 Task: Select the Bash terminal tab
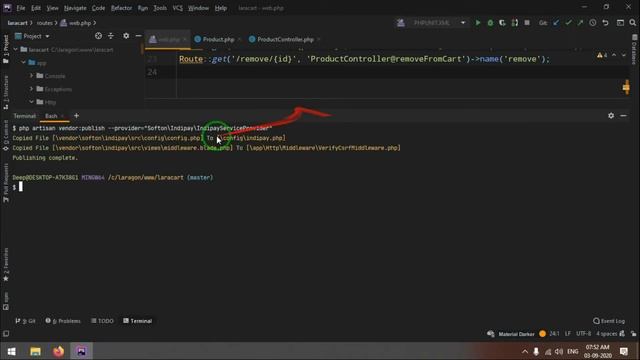tap(51, 116)
